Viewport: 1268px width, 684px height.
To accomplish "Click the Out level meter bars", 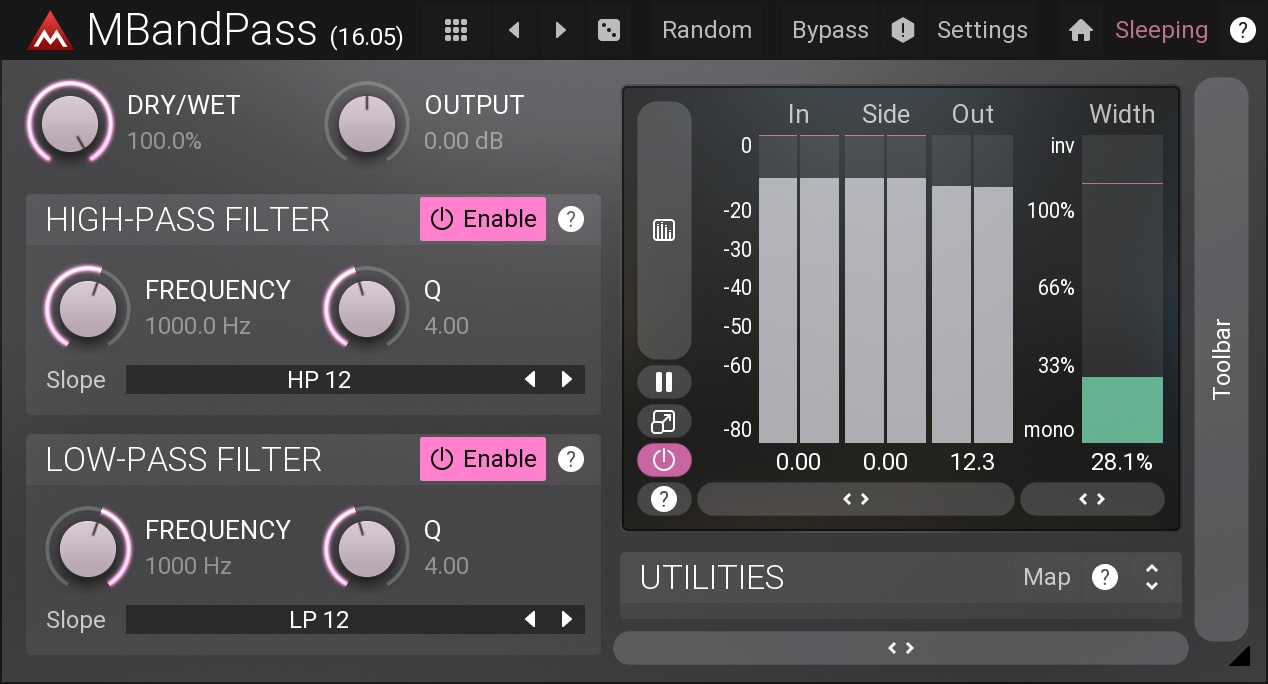I will 972,289.
